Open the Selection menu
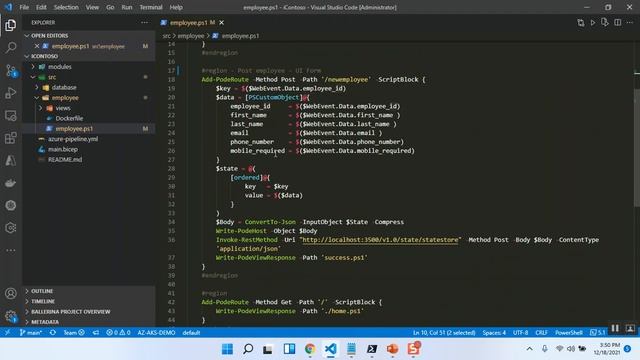The height and width of the screenshot is (360, 640). coord(66,7)
